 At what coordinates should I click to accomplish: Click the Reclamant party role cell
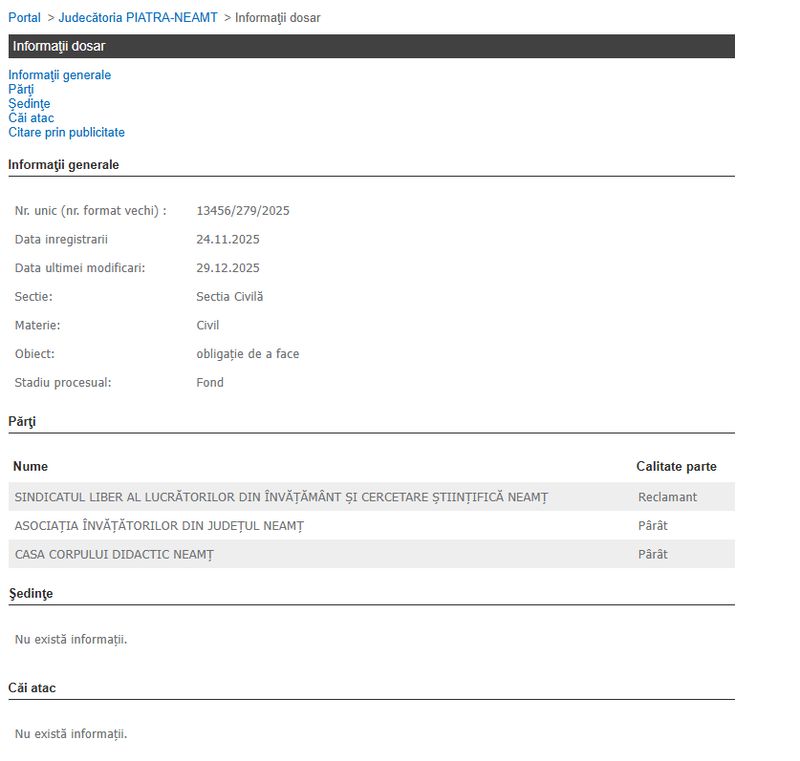pyautogui.click(x=667, y=497)
